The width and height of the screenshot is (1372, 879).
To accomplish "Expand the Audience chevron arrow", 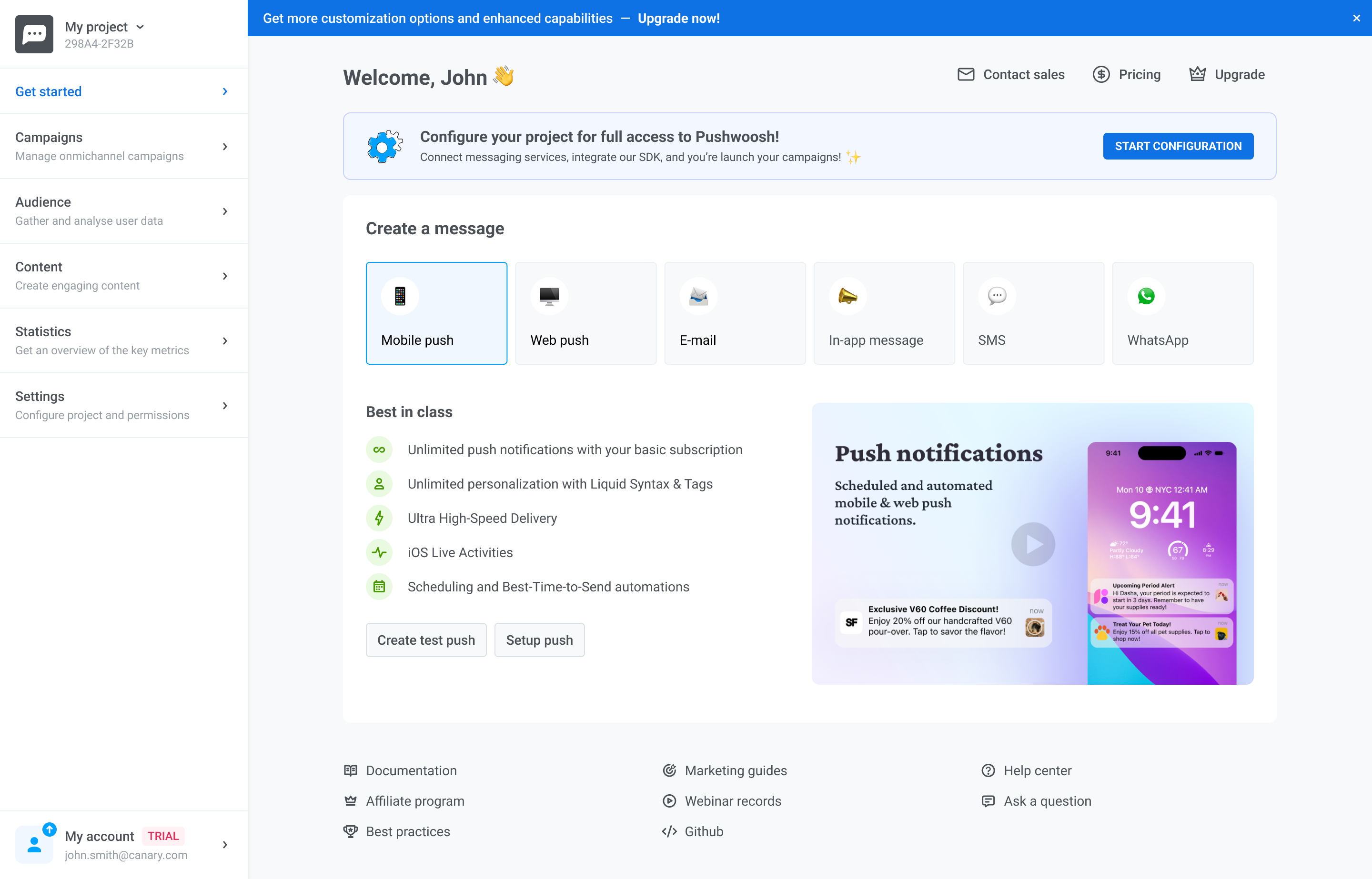I will click(225, 211).
